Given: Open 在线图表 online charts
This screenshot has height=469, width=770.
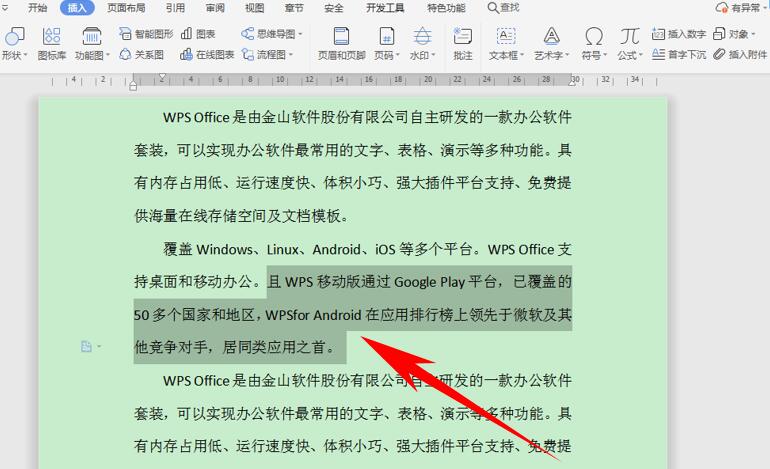Looking at the screenshot, I should click(207, 55).
